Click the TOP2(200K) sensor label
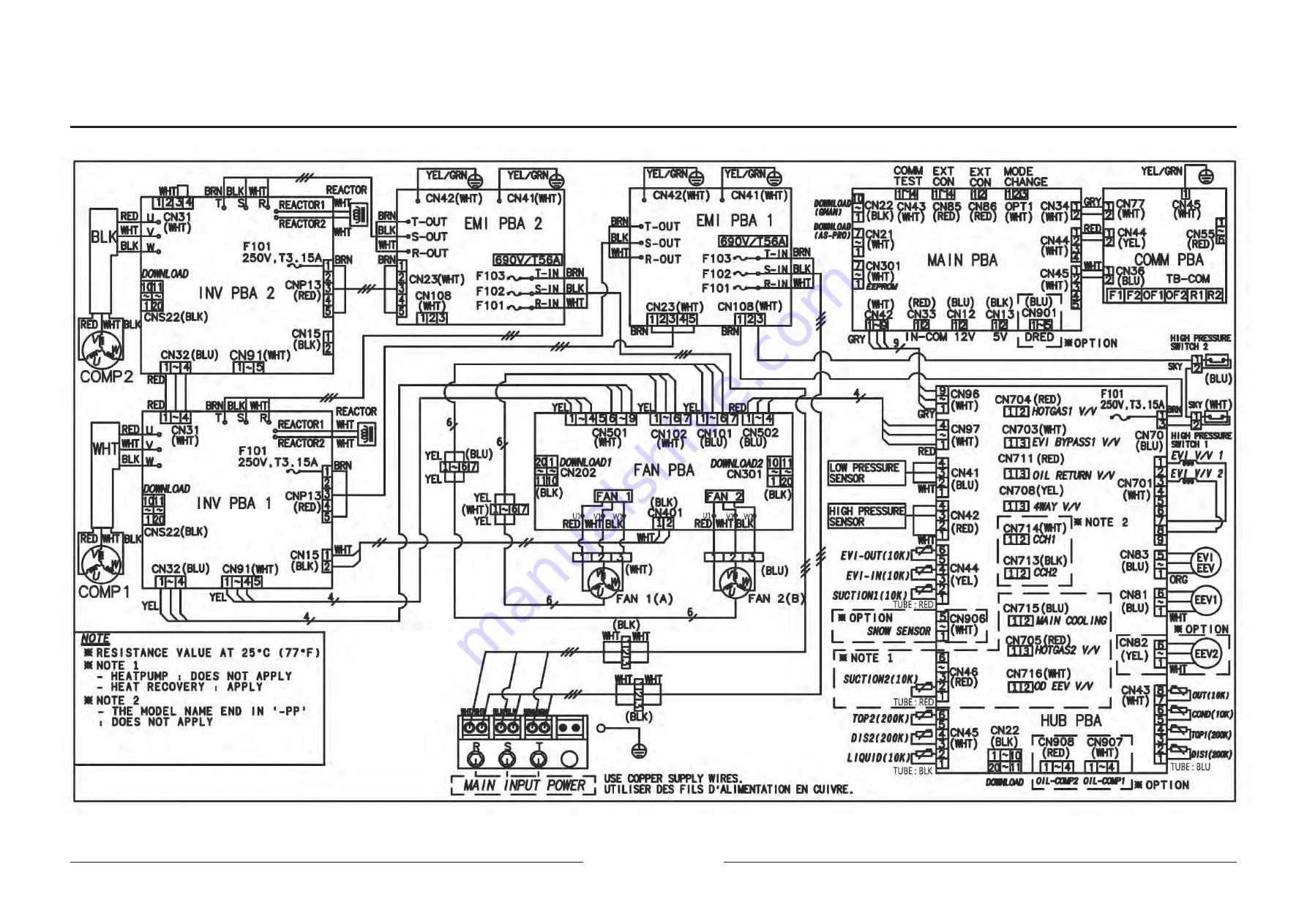This screenshot has width=1307, height=924. (x=880, y=719)
